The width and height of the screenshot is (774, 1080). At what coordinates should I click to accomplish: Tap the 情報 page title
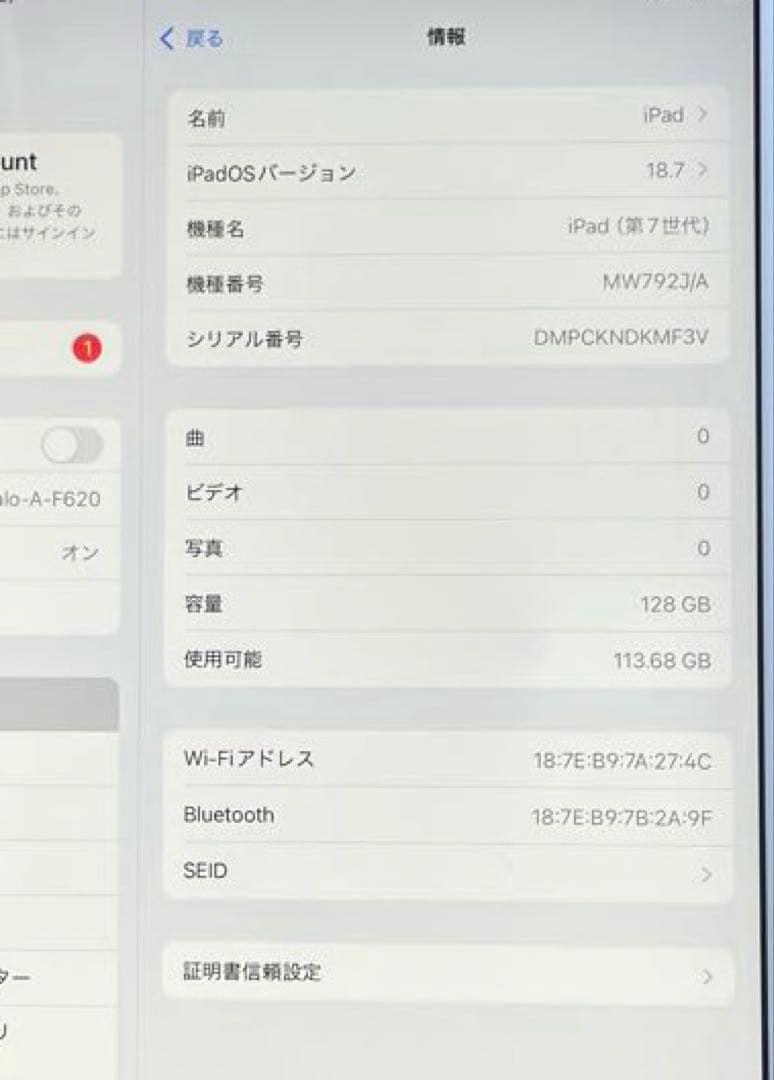pyautogui.click(x=446, y=37)
